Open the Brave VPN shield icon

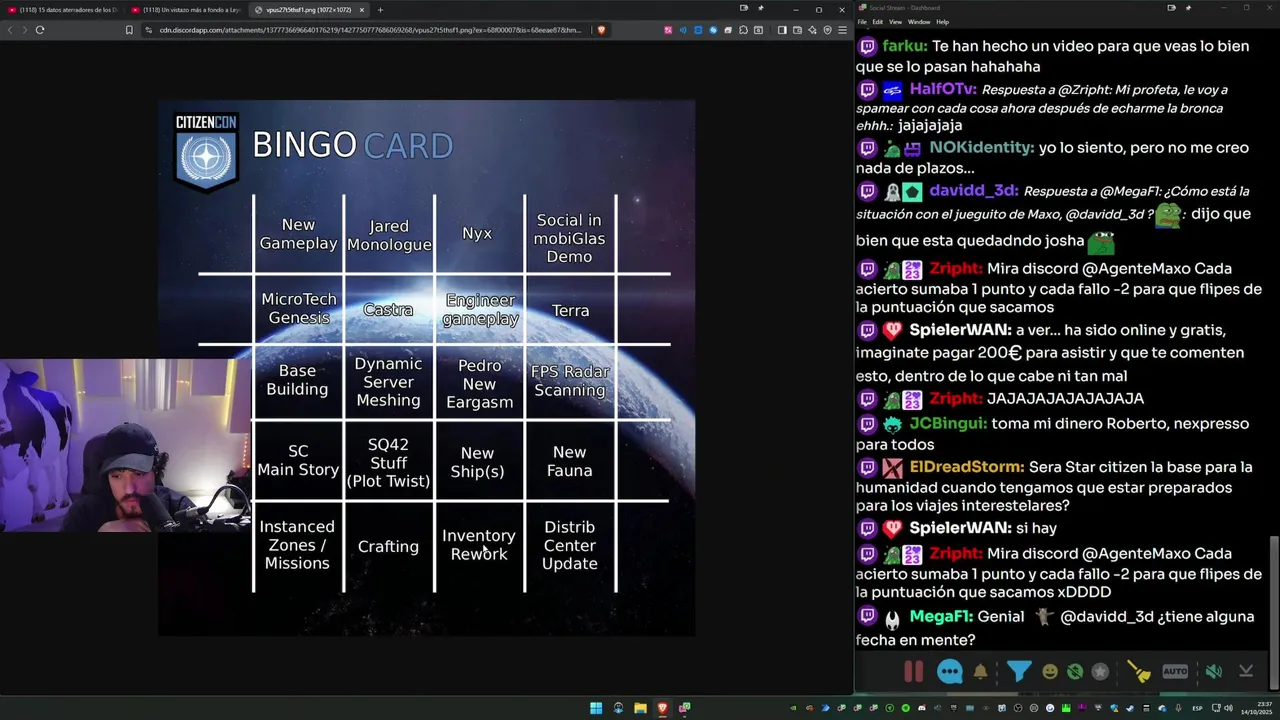click(x=827, y=30)
